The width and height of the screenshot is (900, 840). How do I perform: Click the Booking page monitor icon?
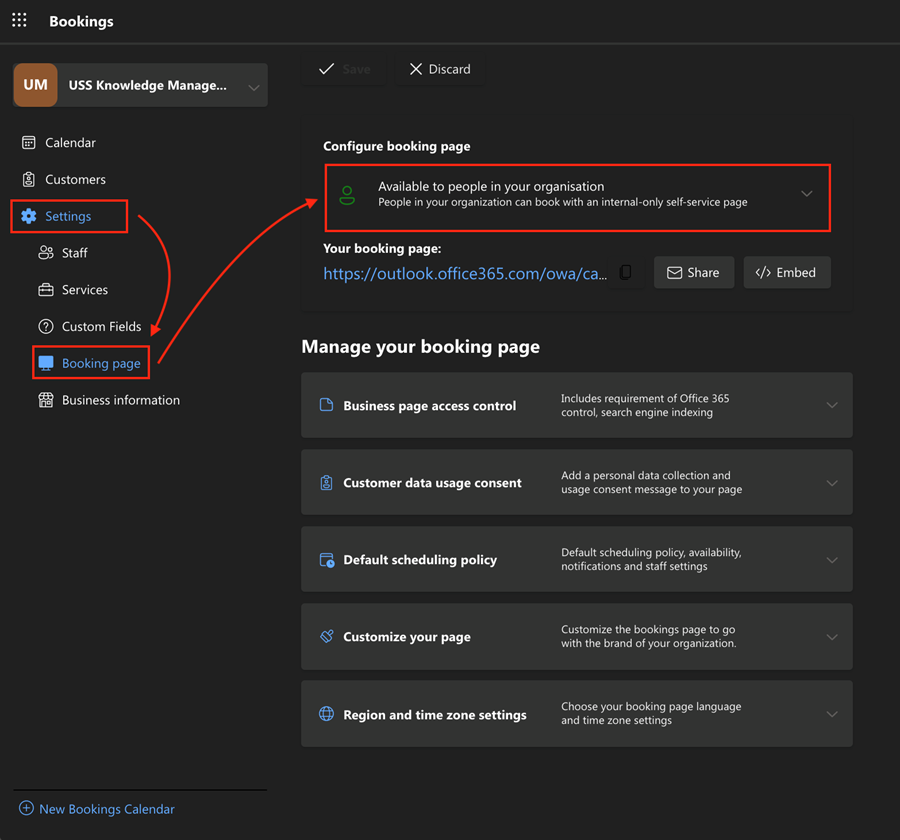46,363
